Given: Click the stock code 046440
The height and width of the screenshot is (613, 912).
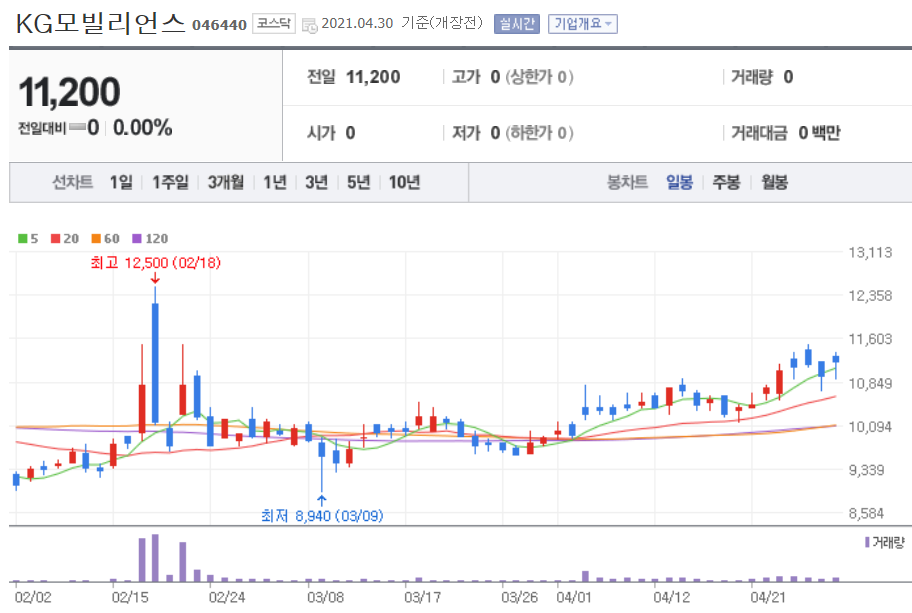Looking at the screenshot, I should point(219,25).
